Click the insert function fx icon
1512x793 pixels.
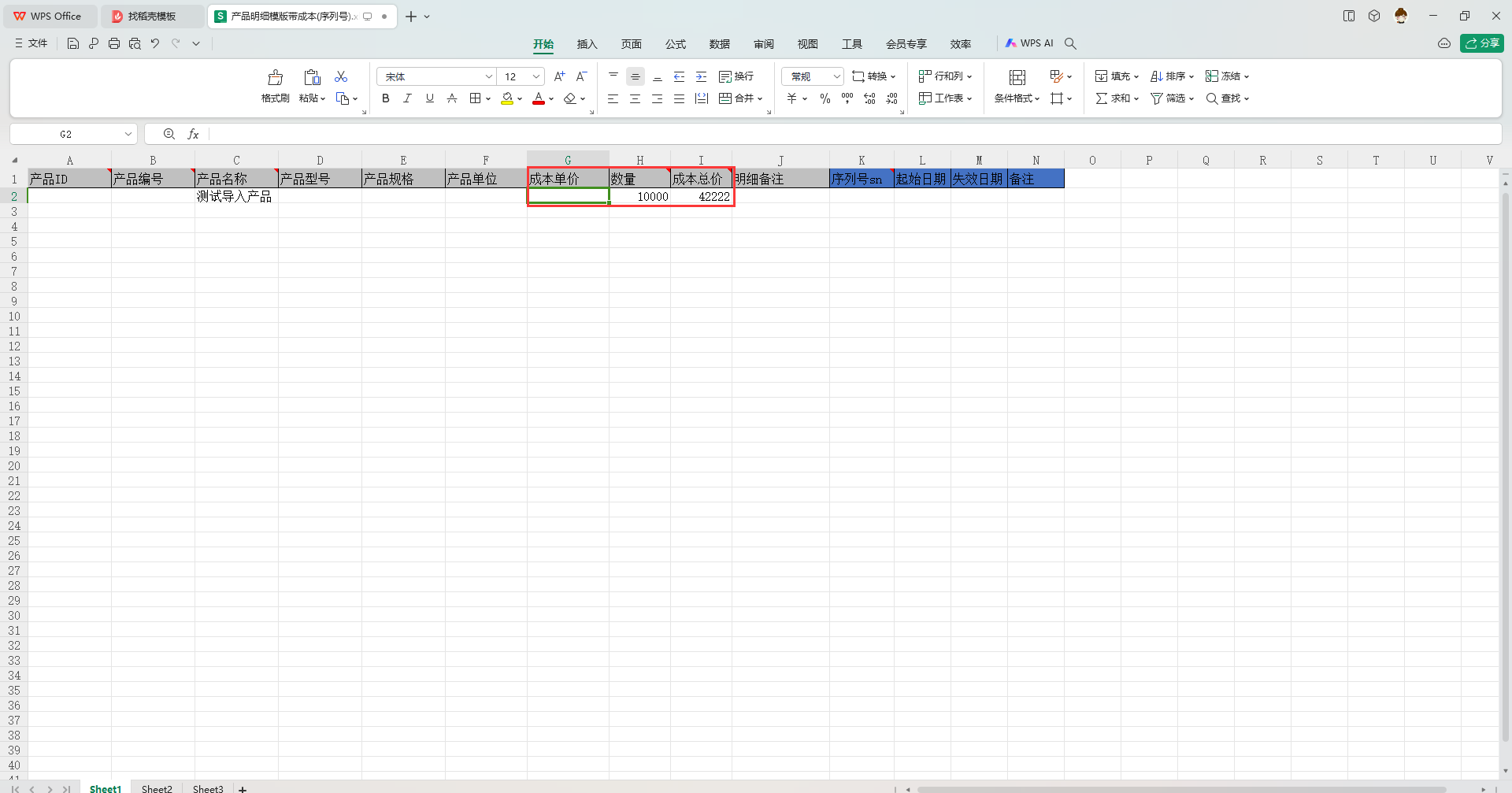[x=193, y=135]
